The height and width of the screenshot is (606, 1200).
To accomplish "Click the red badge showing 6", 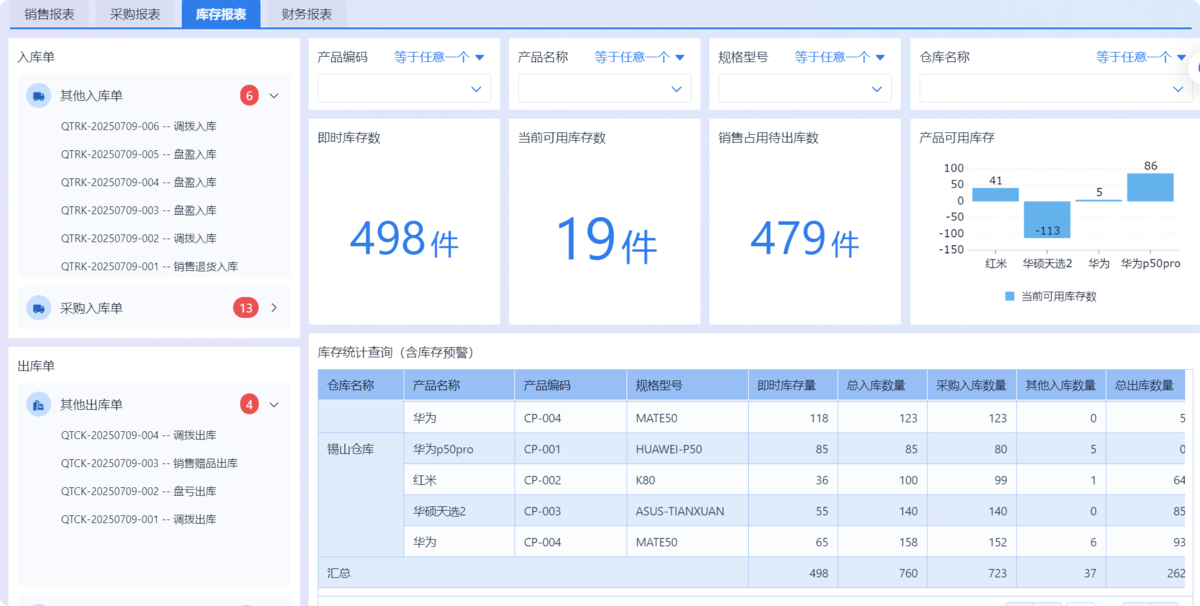I will pos(249,96).
